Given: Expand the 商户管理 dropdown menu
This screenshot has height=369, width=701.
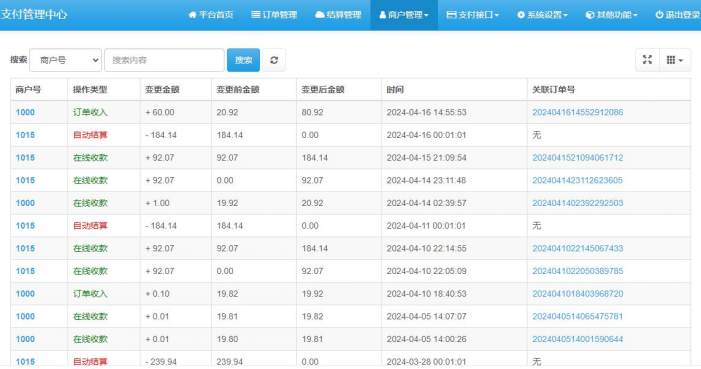Looking at the screenshot, I should pos(404,15).
